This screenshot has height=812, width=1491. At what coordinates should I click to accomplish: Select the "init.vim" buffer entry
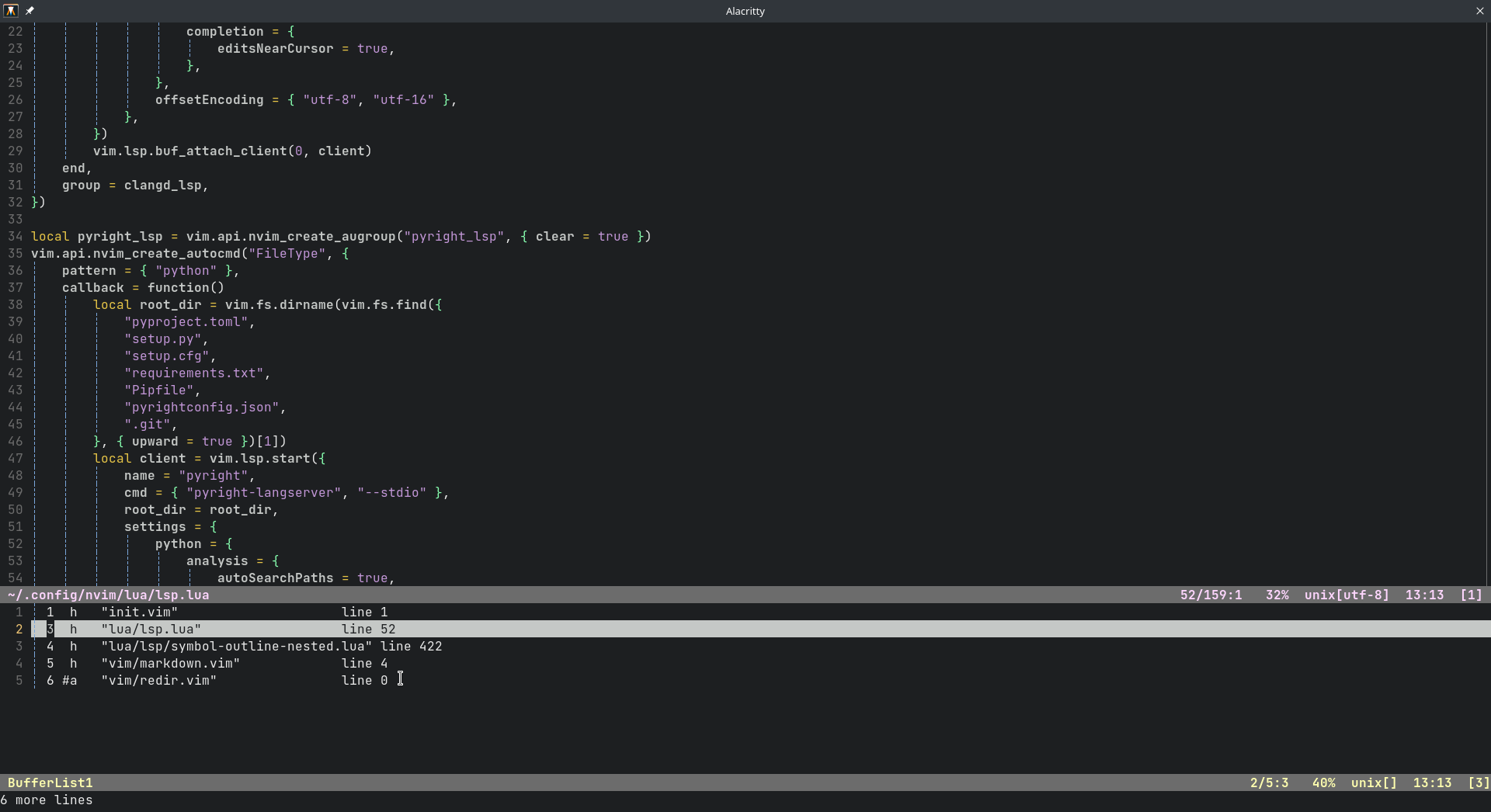point(745,612)
